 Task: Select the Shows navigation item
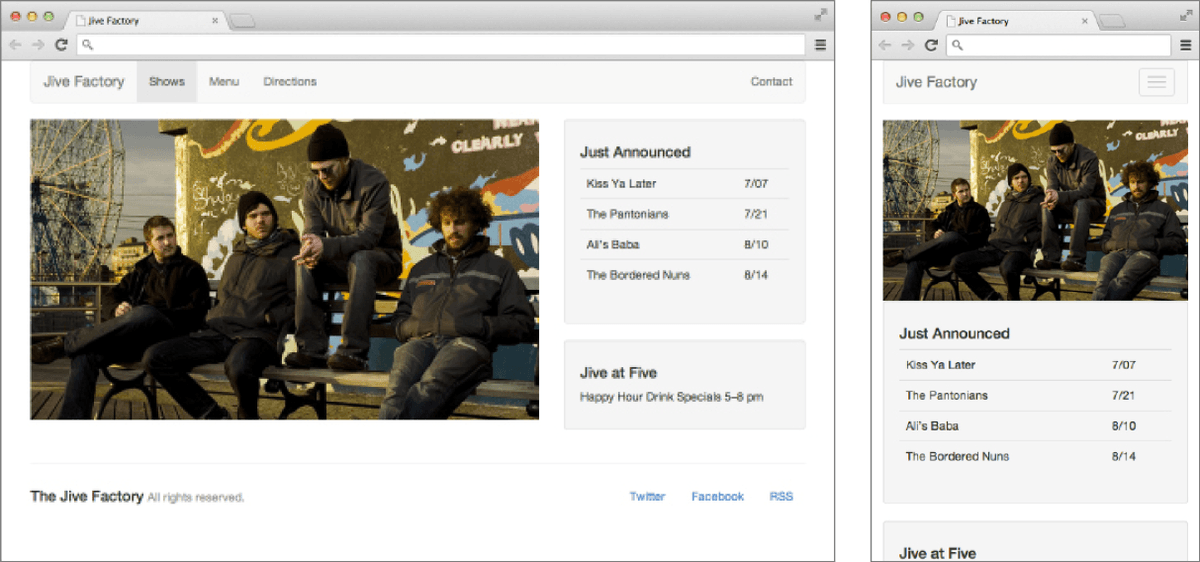pos(167,82)
